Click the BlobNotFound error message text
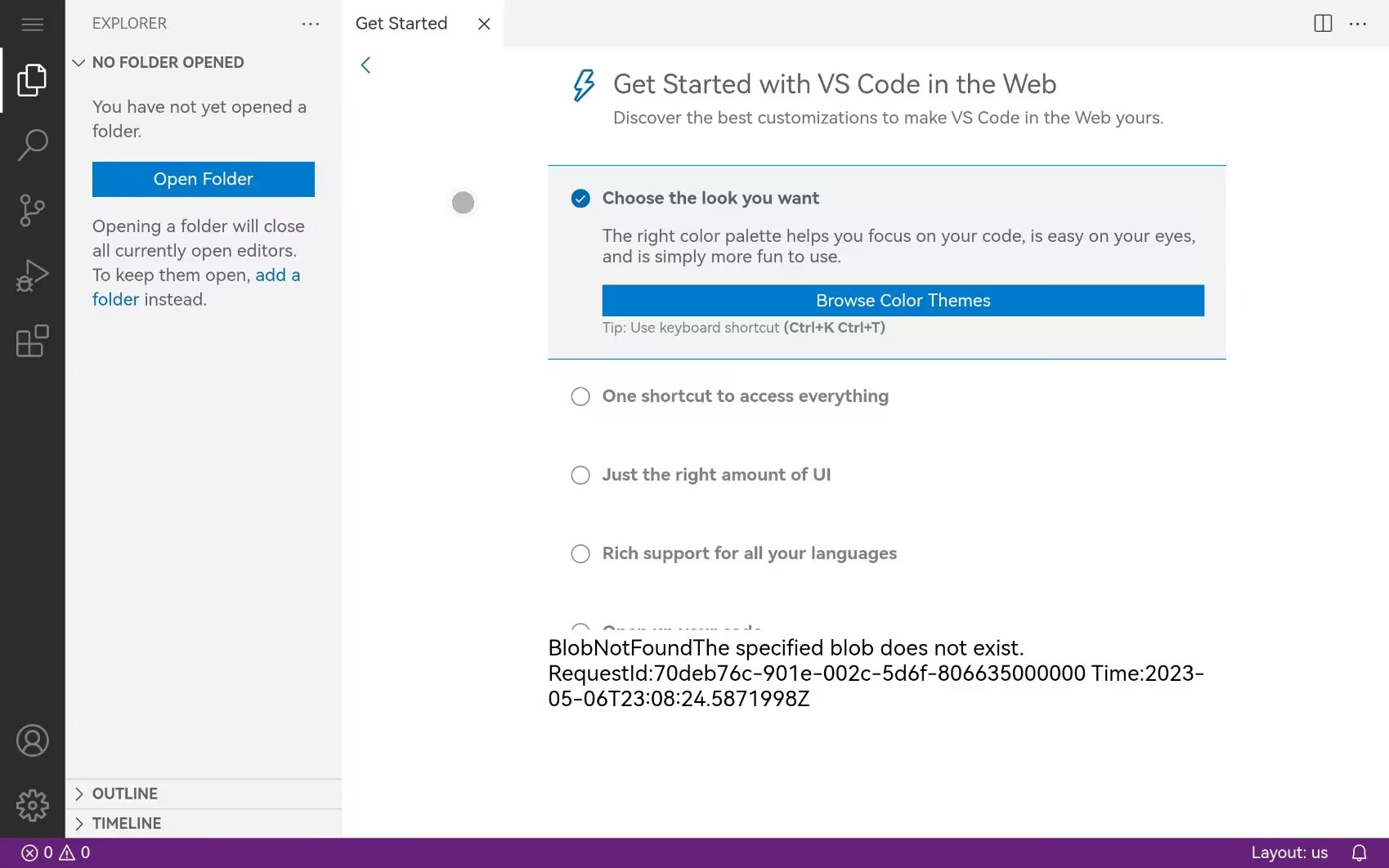Viewport: 1389px width, 868px height. coord(876,673)
